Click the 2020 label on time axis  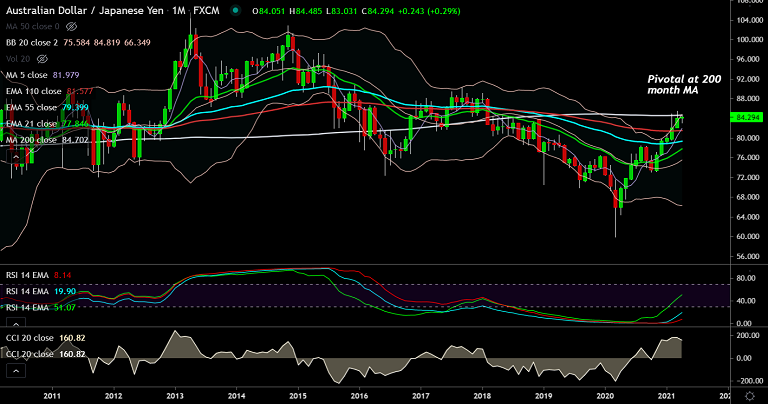point(605,396)
